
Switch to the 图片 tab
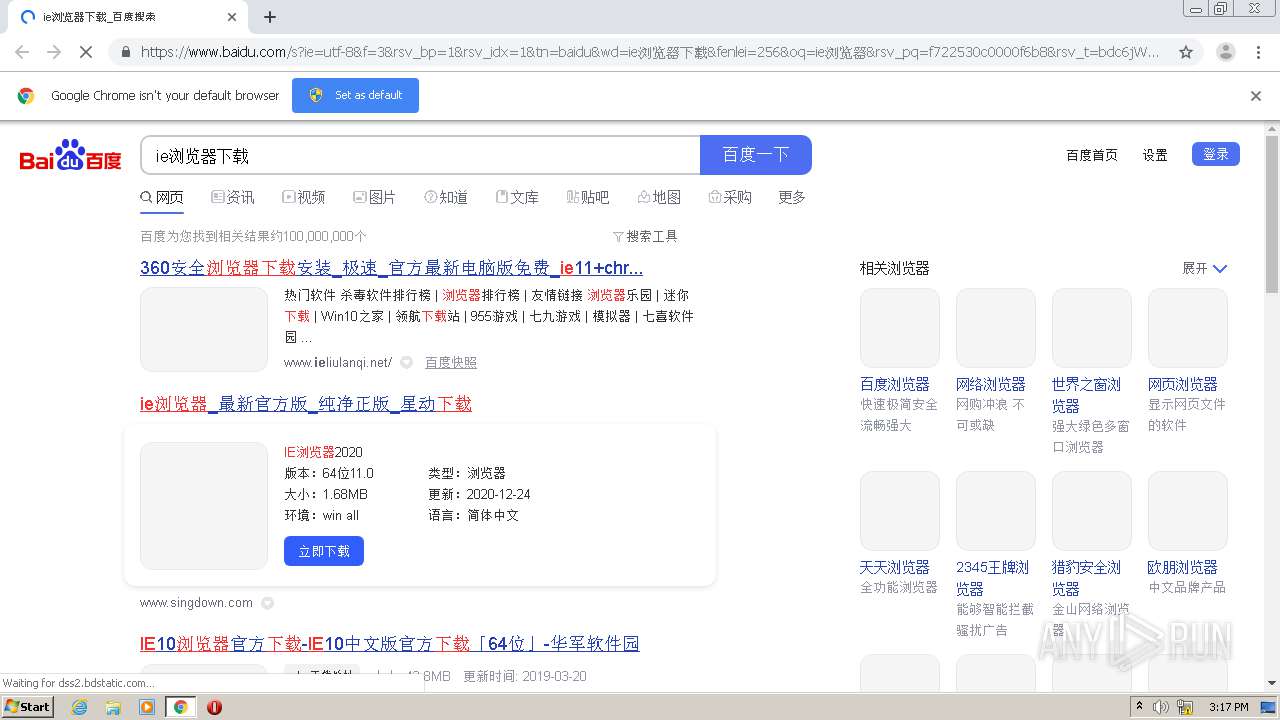pyautogui.click(x=375, y=197)
